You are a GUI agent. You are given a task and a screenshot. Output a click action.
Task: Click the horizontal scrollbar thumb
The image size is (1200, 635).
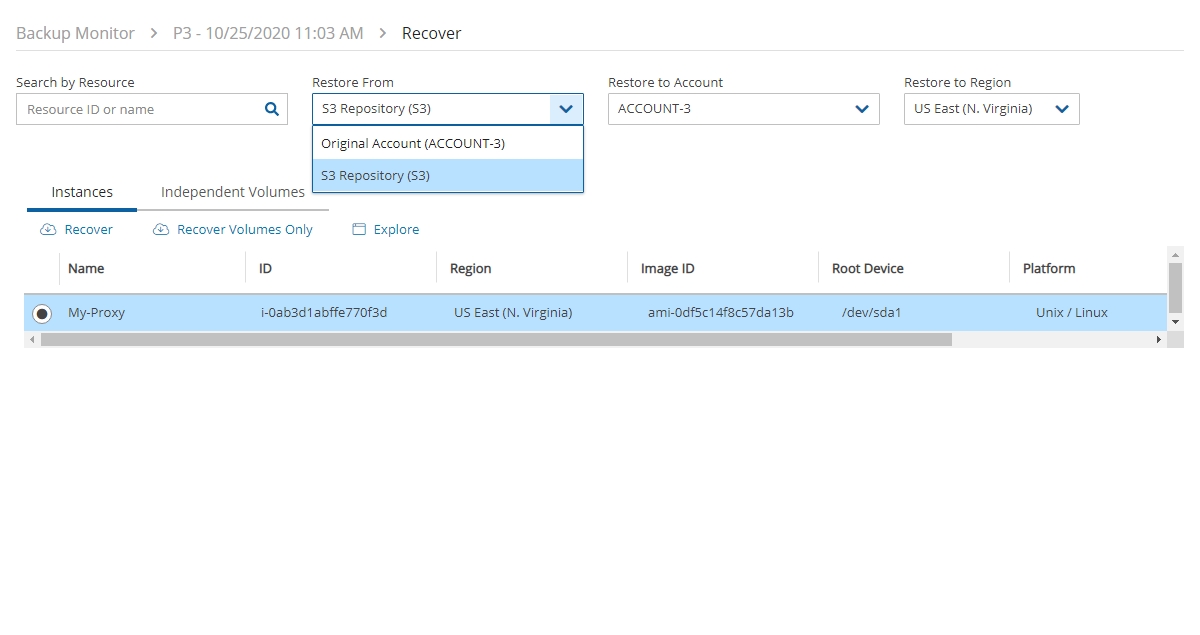tap(496, 340)
